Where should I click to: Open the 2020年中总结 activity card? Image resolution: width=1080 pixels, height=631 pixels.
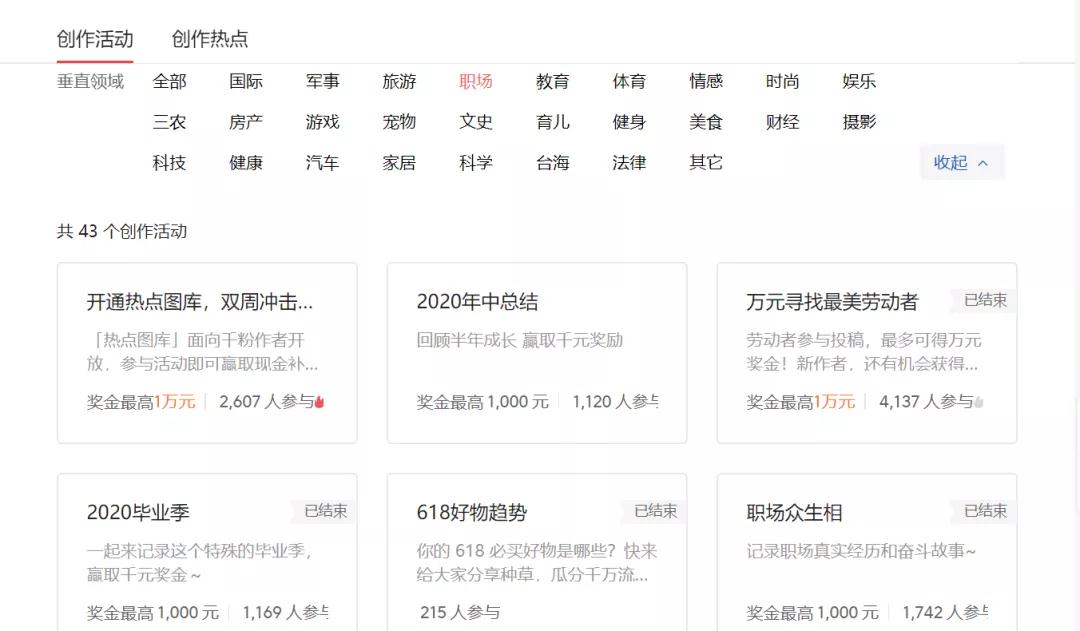pos(537,352)
